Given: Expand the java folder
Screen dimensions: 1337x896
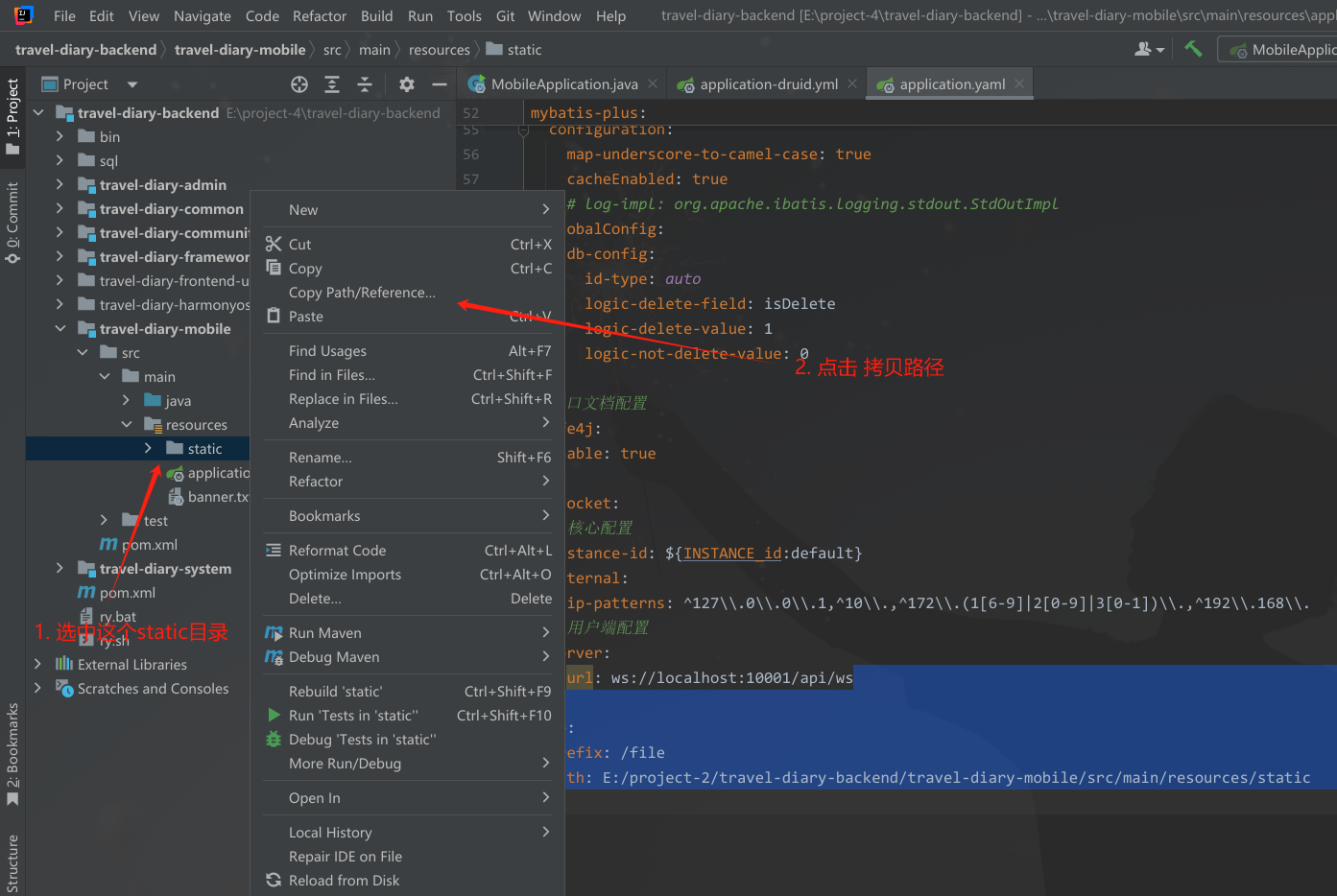Looking at the screenshot, I should pos(126,401).
